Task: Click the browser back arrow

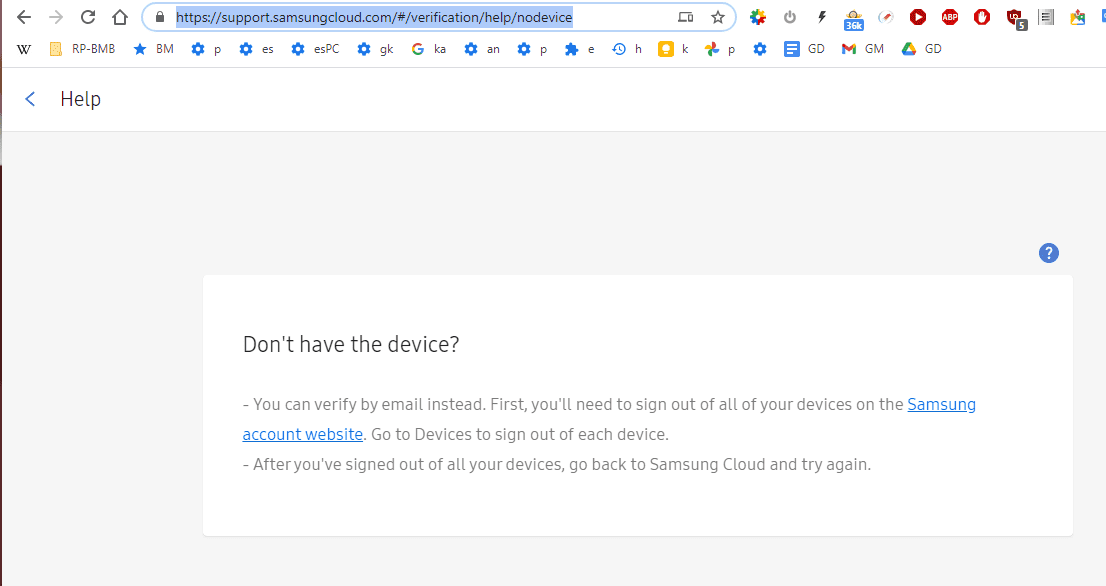Action: [24, 17]
